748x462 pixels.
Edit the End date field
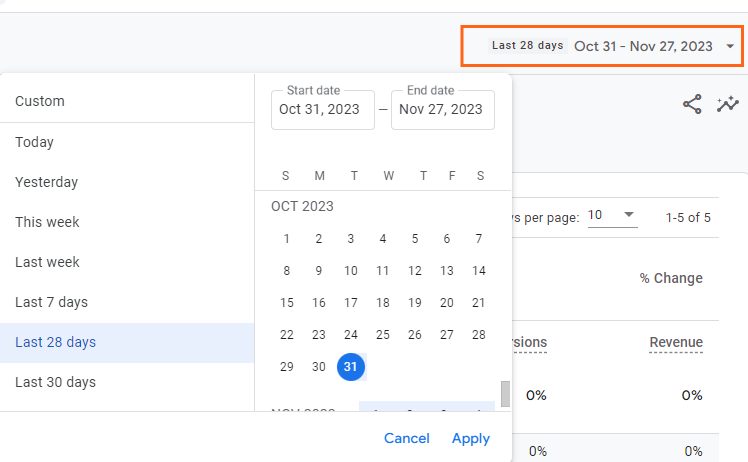[x=443, y=110]
